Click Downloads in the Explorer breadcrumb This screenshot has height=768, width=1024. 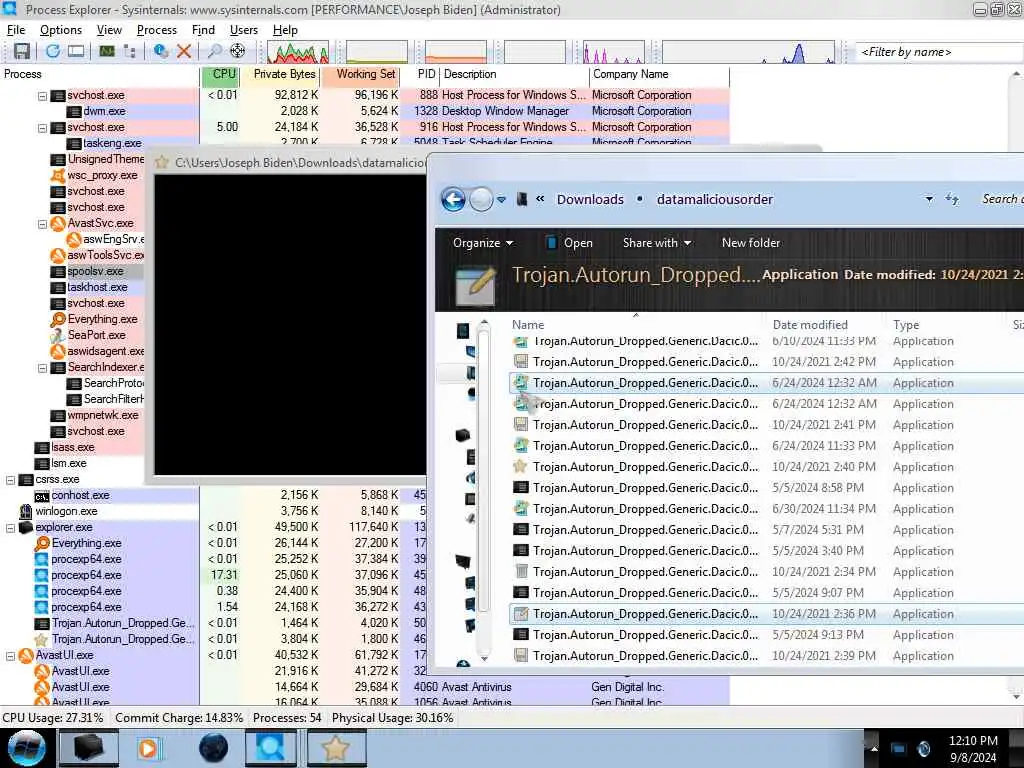(x=590, y=199)
